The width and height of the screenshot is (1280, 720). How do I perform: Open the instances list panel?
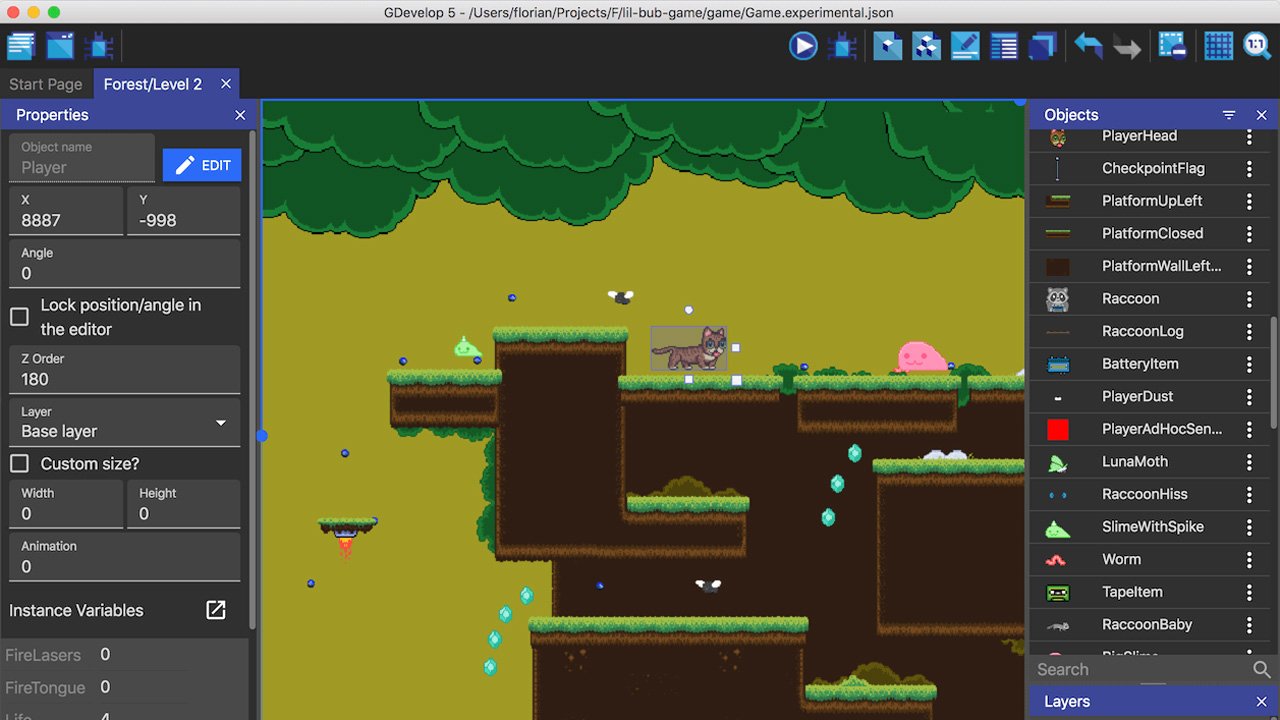1004,45
